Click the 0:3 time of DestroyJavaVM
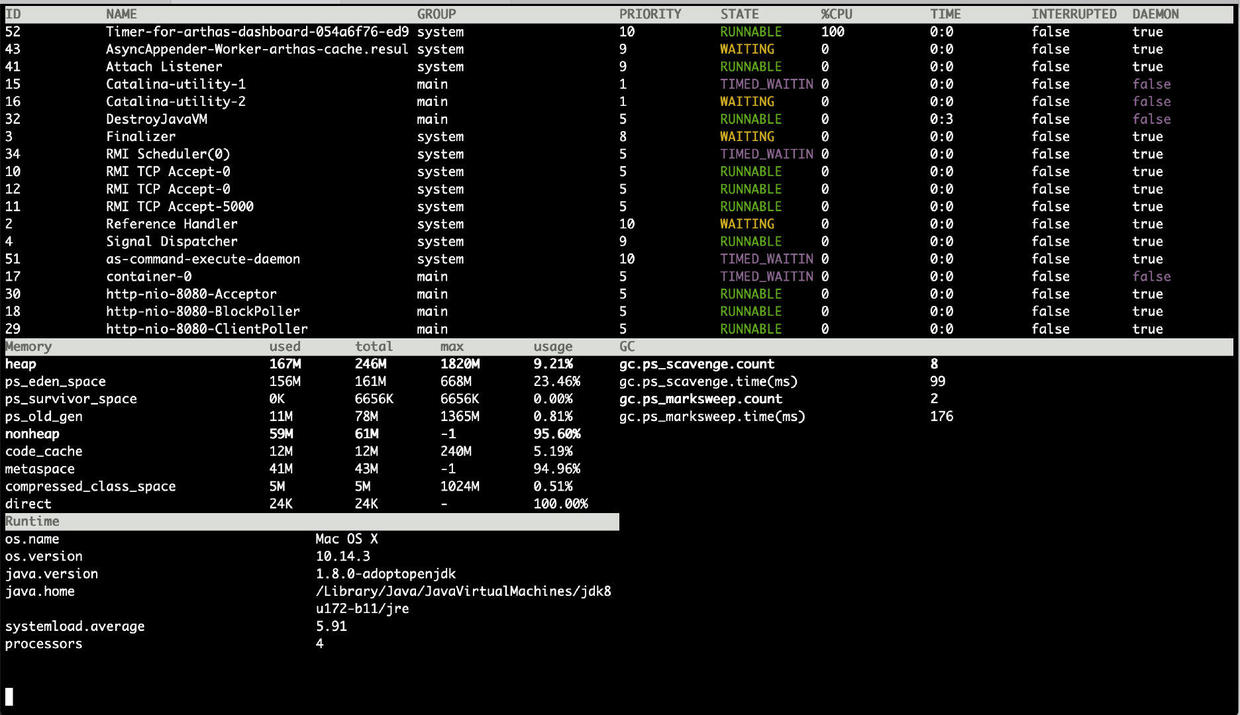Viewport: 1240px width, 715px height. click(942, 119)
